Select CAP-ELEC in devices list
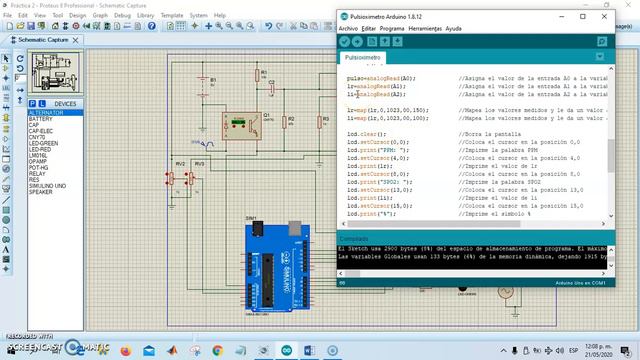The height and width of the screenshot is (360, 640). [x=56, y=131]
